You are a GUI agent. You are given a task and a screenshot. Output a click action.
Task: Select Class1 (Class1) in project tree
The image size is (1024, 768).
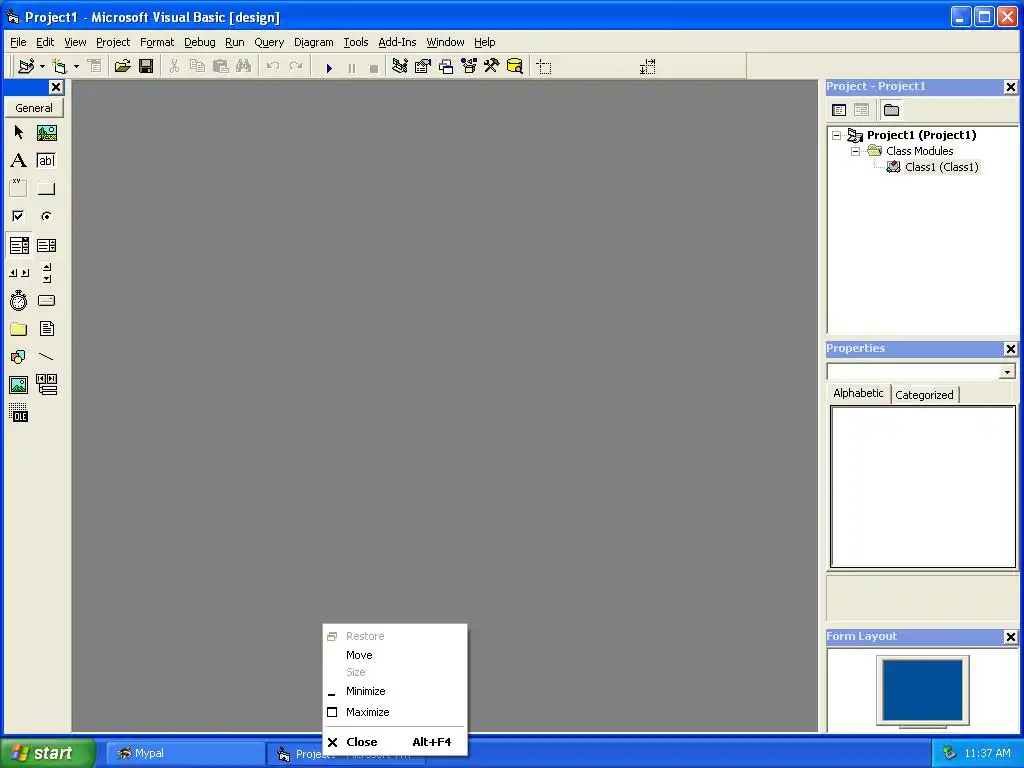point(942,167)
